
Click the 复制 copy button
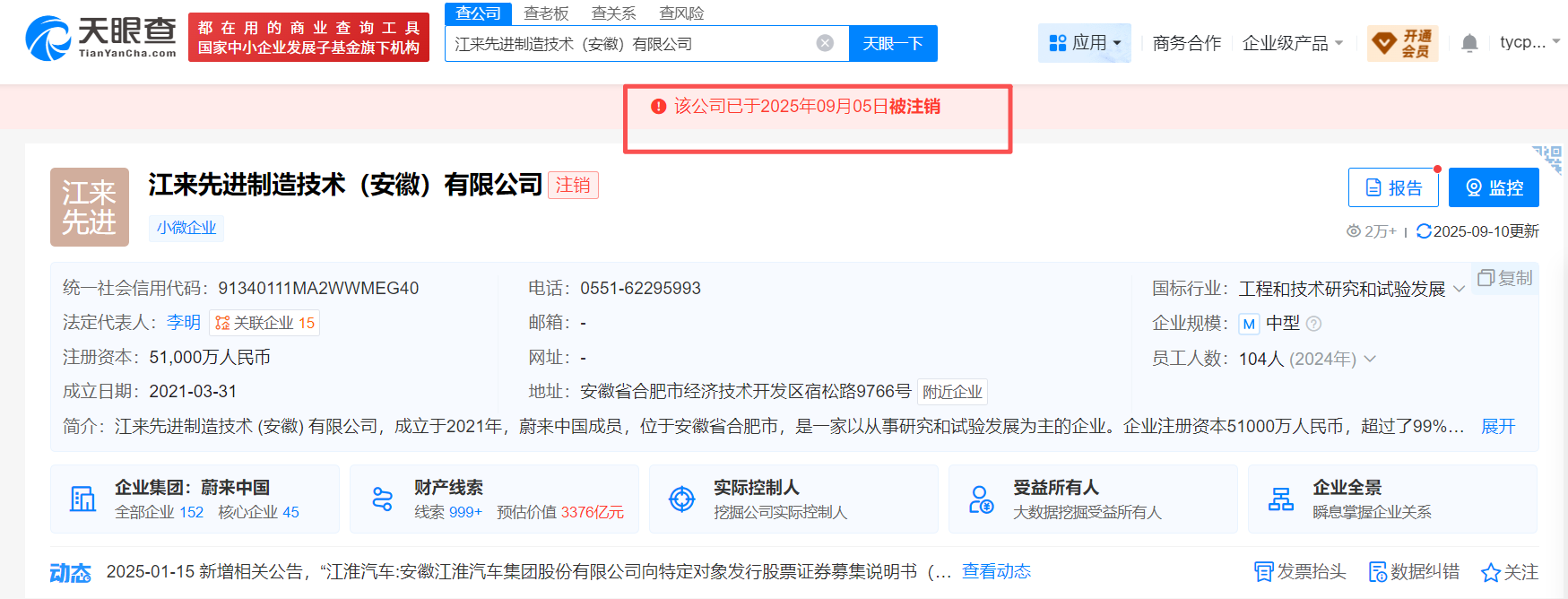pyautogui.click(x=1505, y=278)
